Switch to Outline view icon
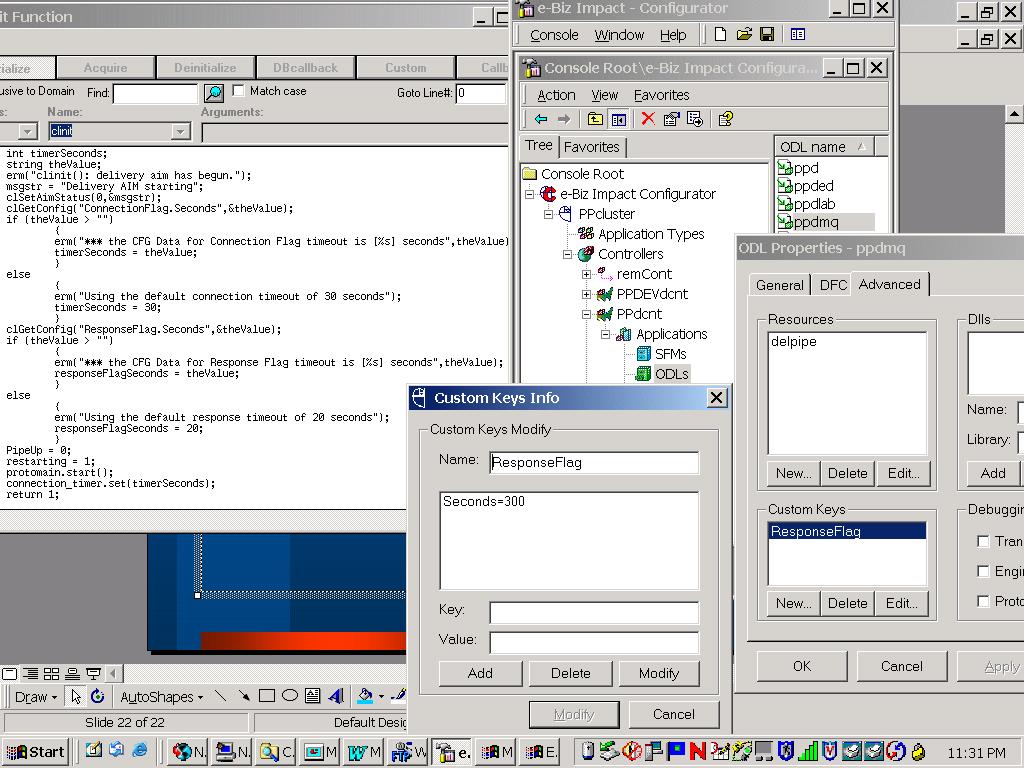Viewport: 1024px width, 768px height. 30,673
